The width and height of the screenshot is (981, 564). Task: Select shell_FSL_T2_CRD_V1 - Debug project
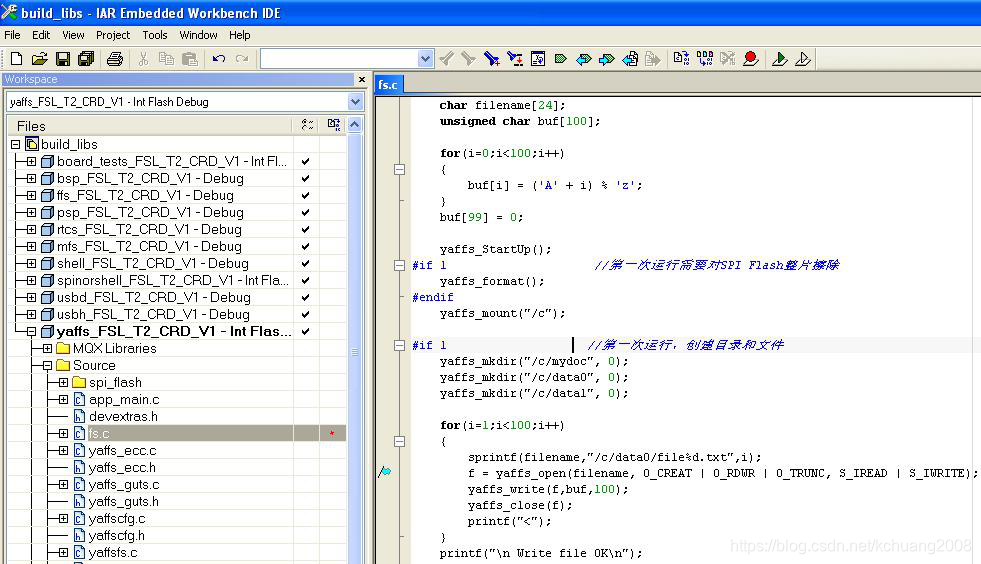tap(153, 264)
